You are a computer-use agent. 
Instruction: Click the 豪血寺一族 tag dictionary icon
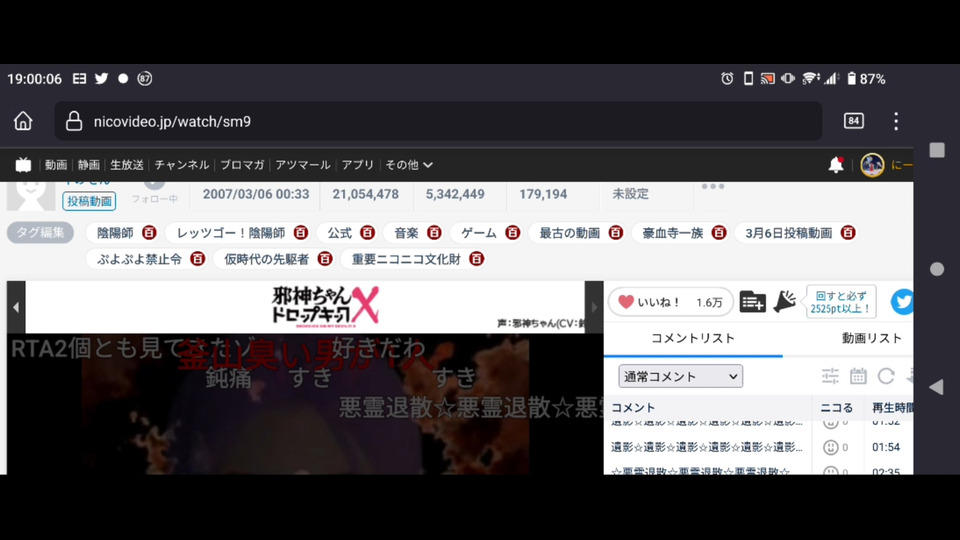[x=719, y=233]
